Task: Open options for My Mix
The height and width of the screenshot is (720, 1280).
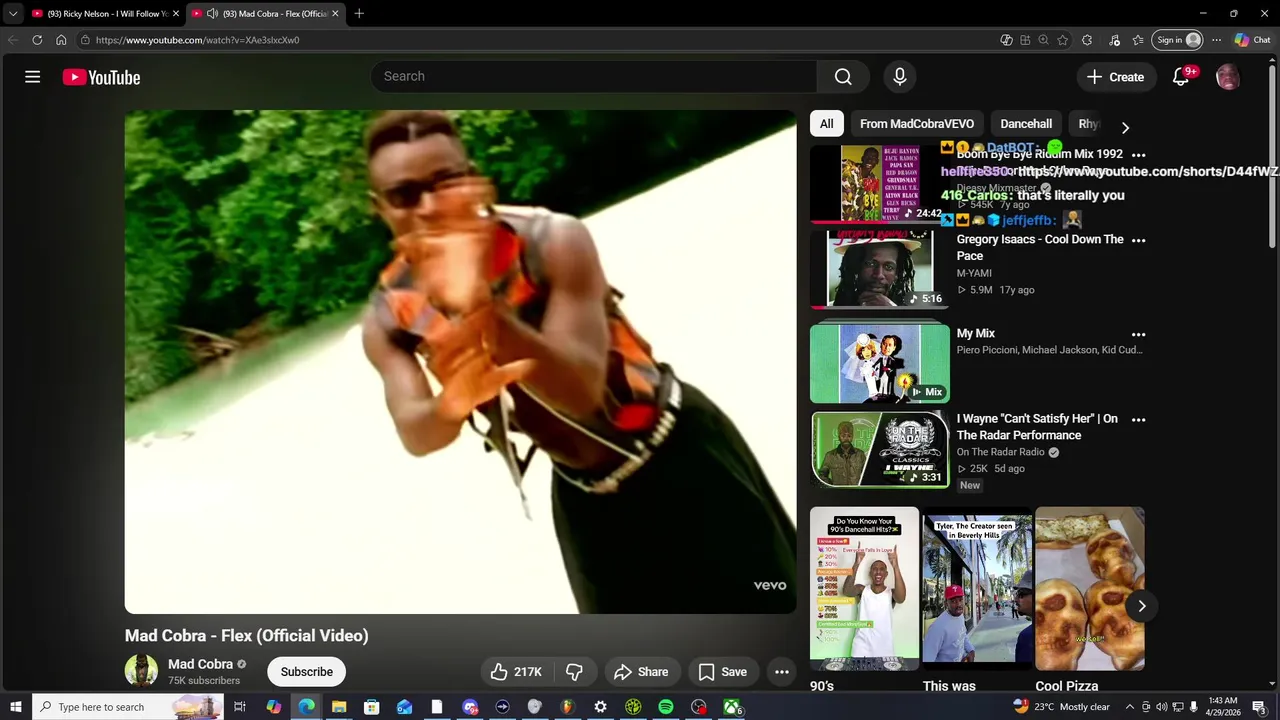Action: pyautogui.click(x=1138, y=334)
